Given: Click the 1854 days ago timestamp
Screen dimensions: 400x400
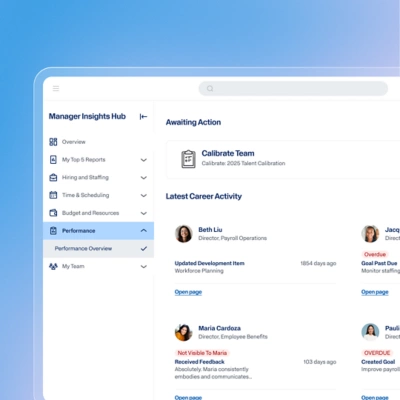Looking at the screenshot, I should click(x=318, y=263).
